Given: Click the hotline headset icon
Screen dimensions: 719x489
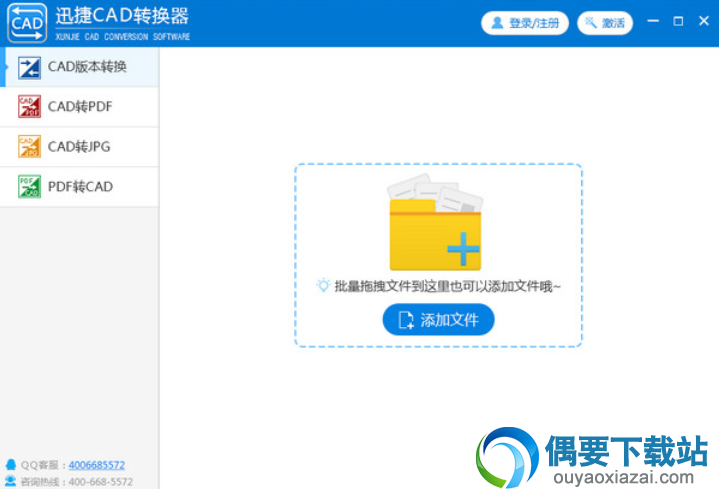Looking at the screenshot, I should click(x=11, y=481).
